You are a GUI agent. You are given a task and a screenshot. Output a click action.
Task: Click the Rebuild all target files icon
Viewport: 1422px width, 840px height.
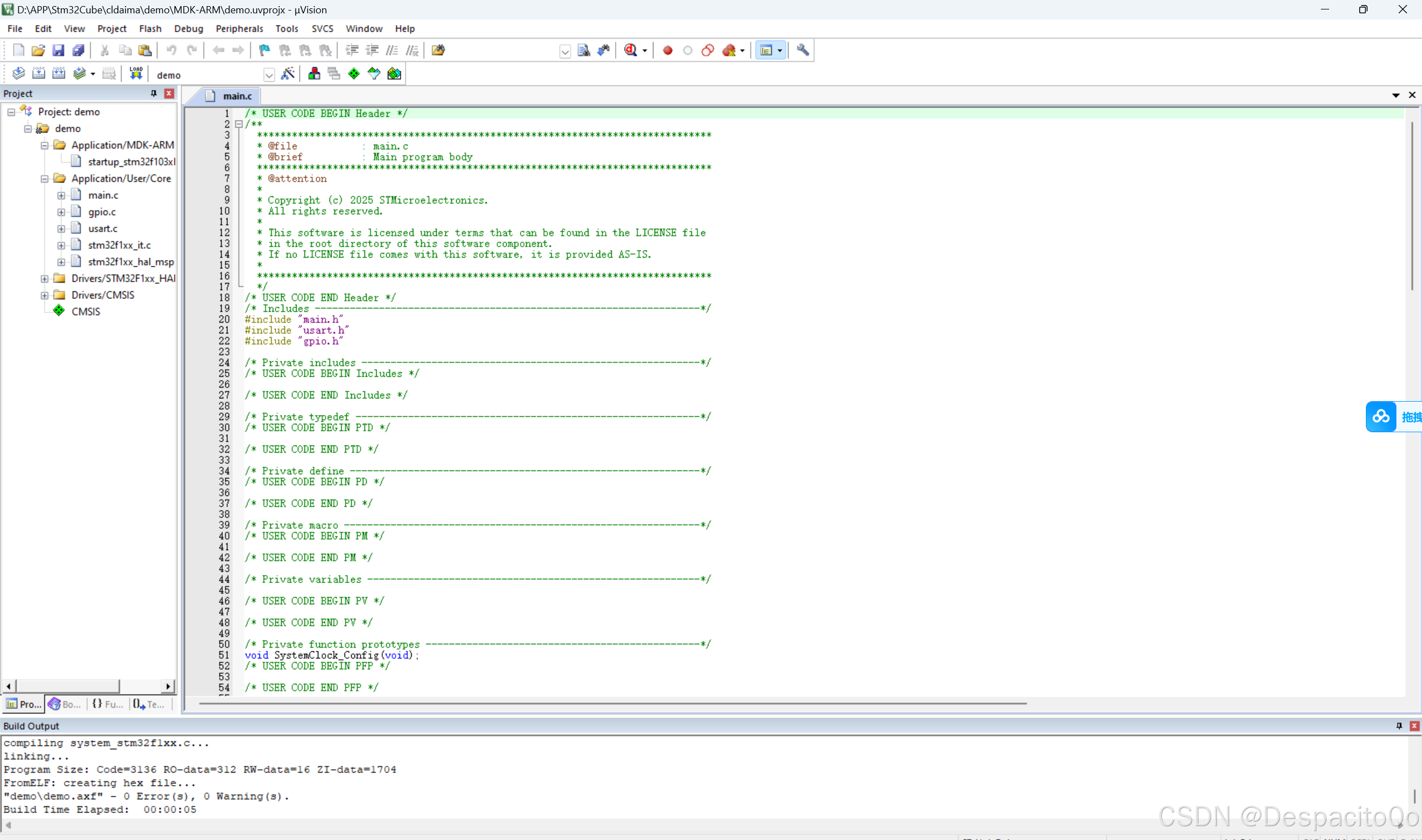59,73
